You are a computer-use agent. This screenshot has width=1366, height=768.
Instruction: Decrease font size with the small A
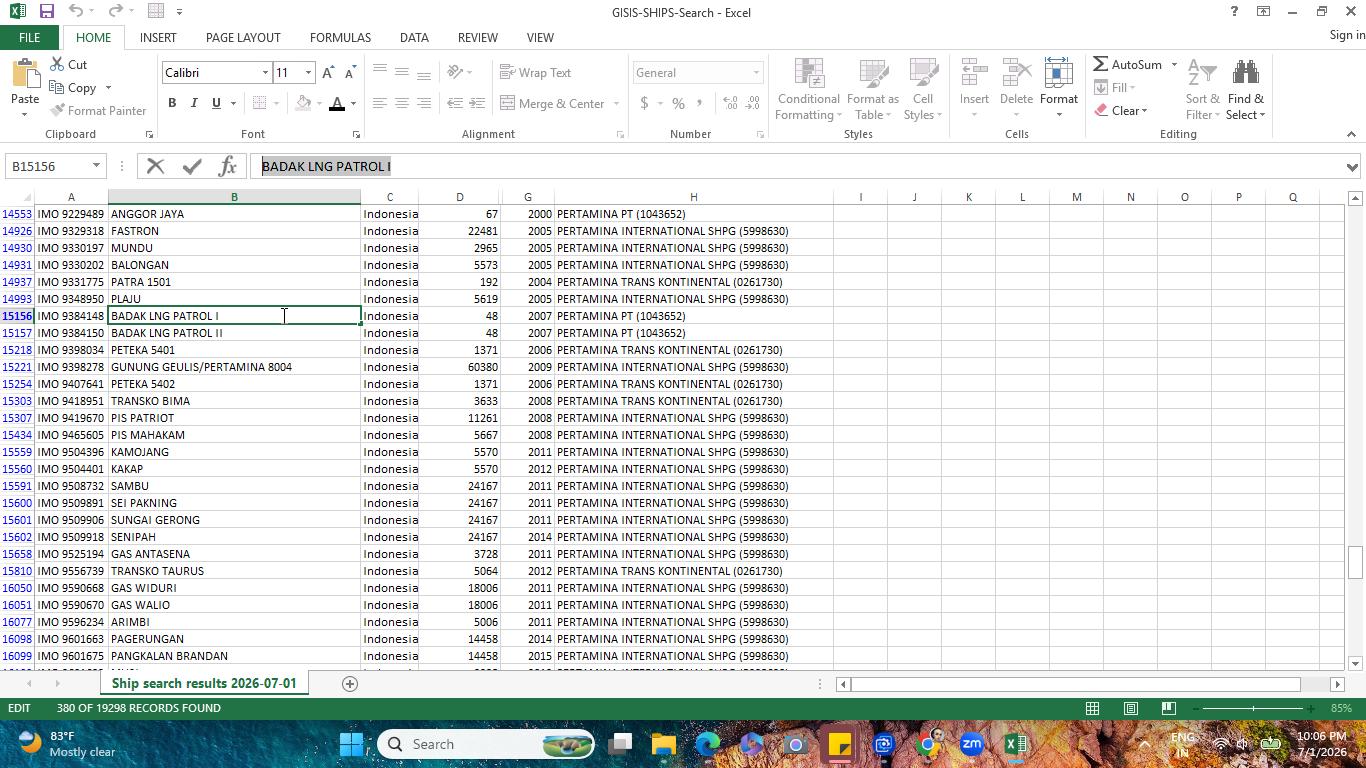[x=349, y=73]
